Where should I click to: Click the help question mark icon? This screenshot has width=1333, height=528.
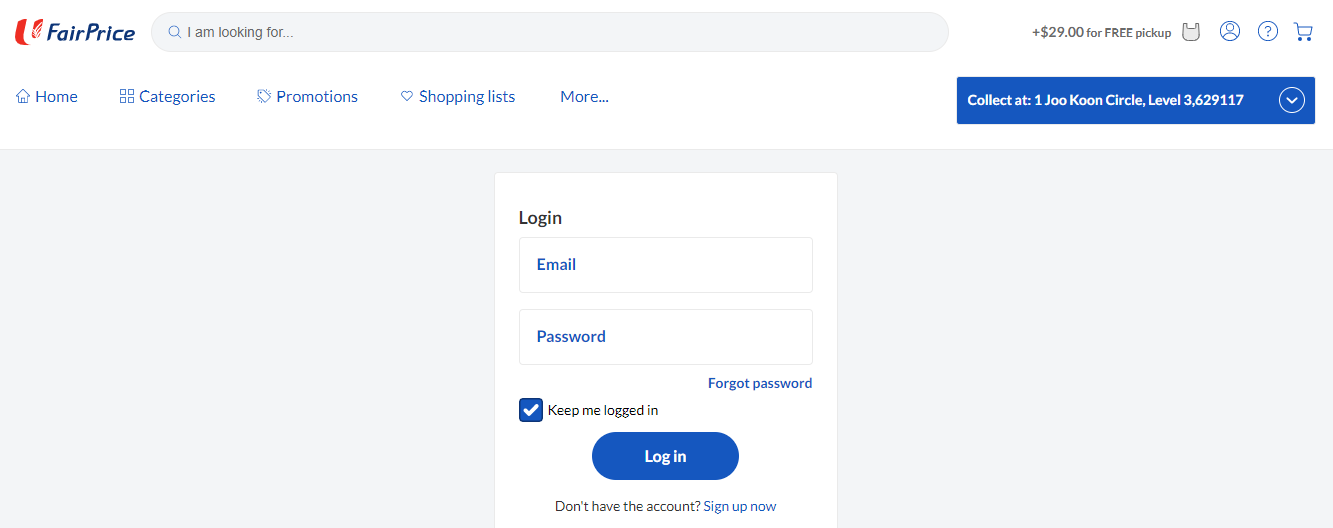click(x=1268, y=31)
